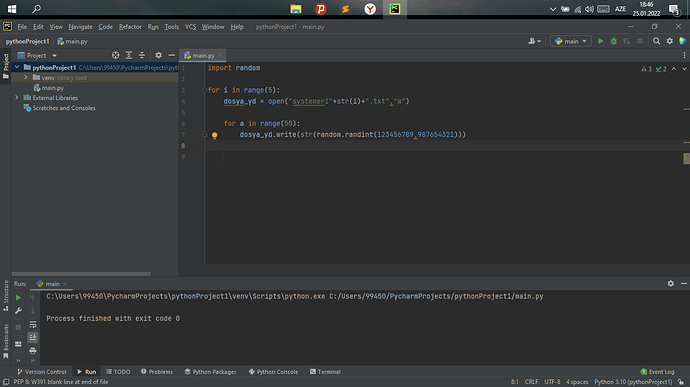Expand the venv folder
The image size is (690, 387).
26,77
